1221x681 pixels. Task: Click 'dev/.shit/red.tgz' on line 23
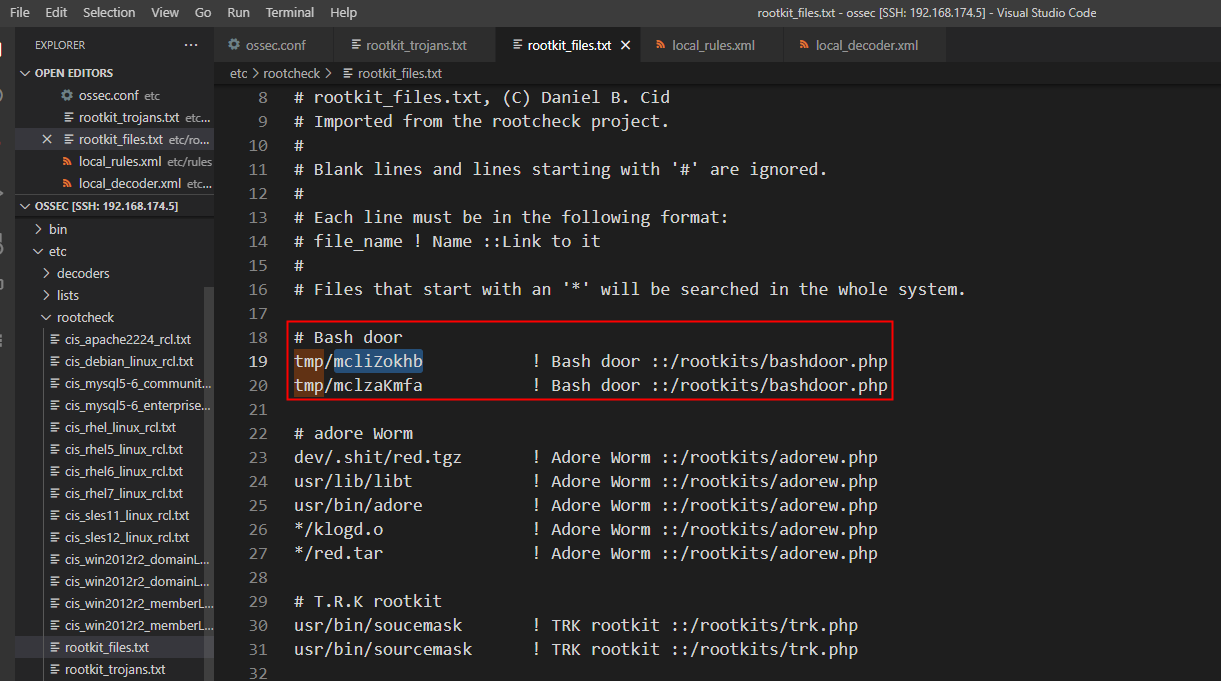(x=378, y=458)
